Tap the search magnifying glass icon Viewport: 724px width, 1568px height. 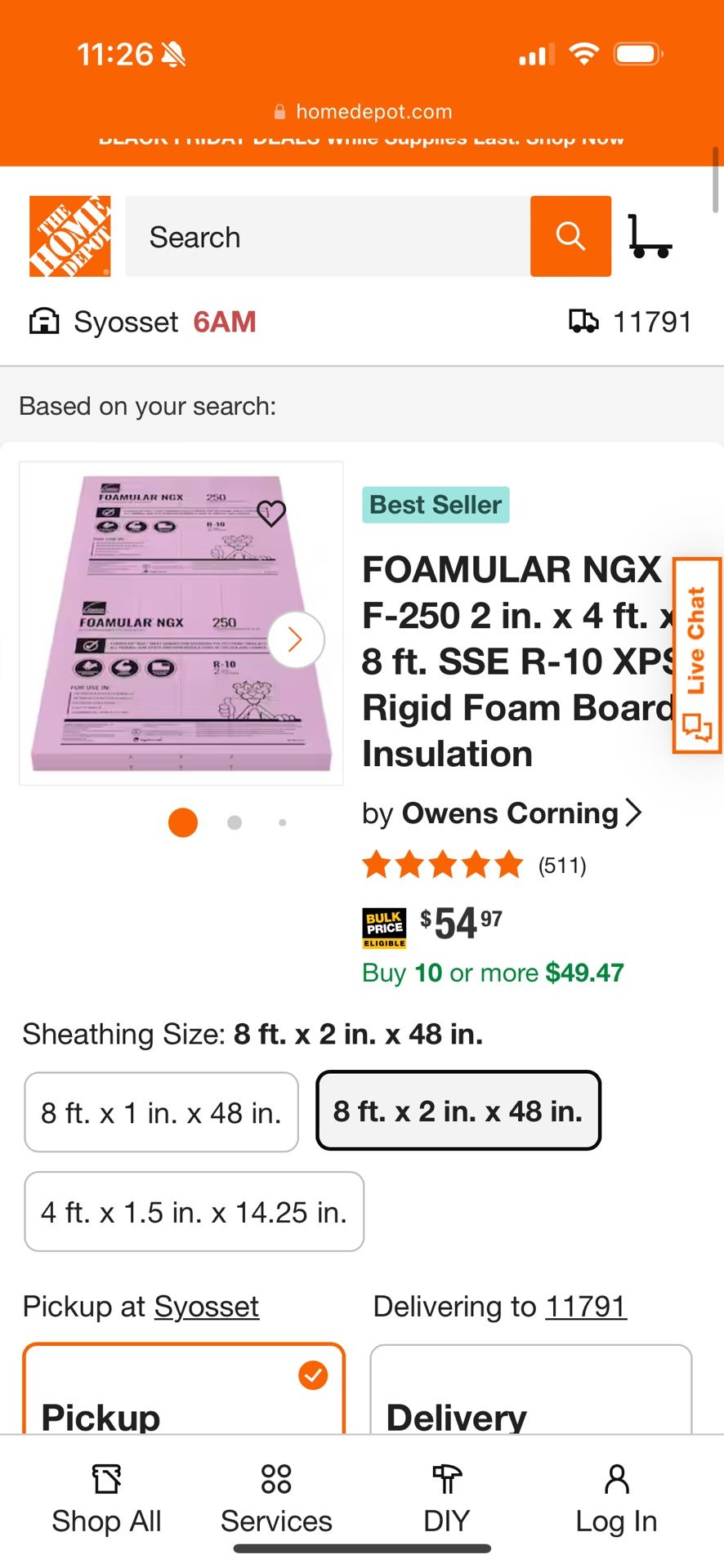[570, 236]
